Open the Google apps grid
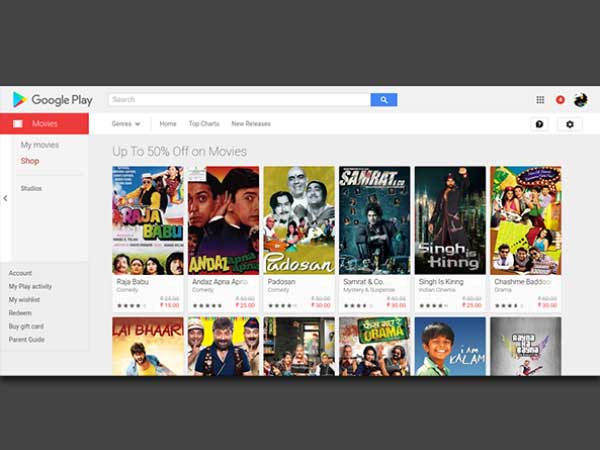The height and width of the screenshot is (450, 600). click(540, 100)
